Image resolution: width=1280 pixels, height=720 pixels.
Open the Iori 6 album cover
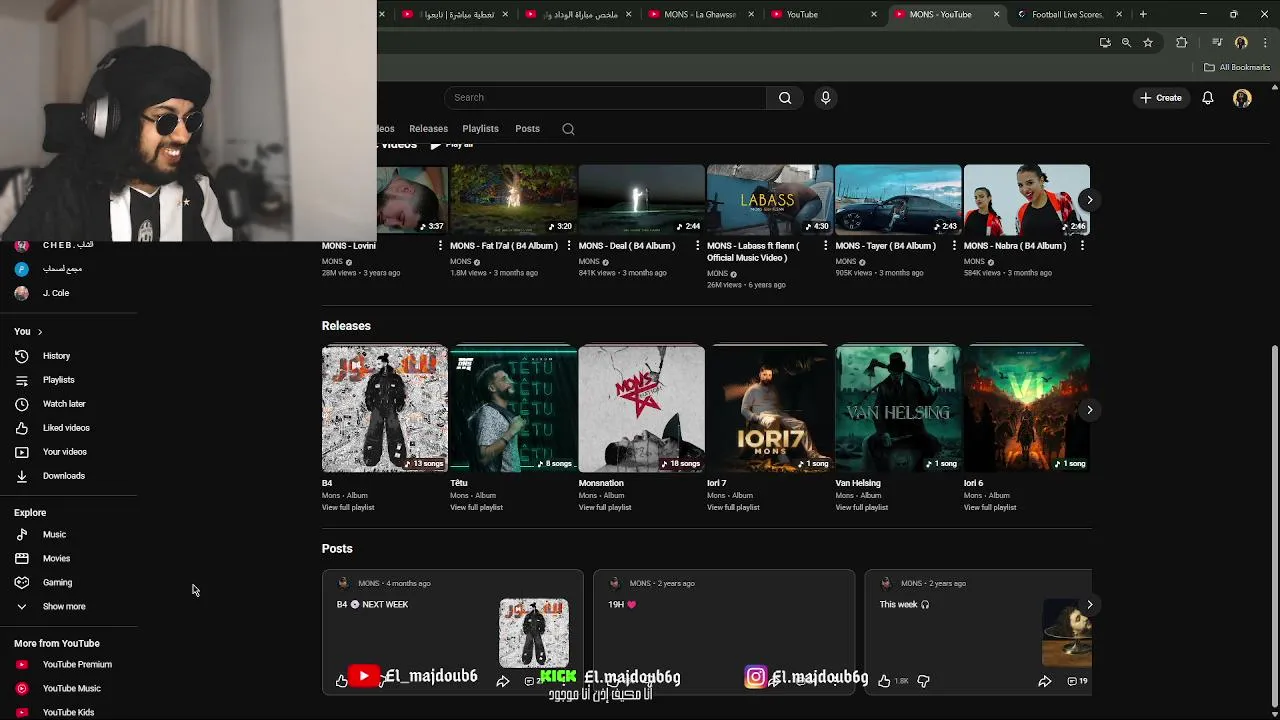pos(1026,409)
